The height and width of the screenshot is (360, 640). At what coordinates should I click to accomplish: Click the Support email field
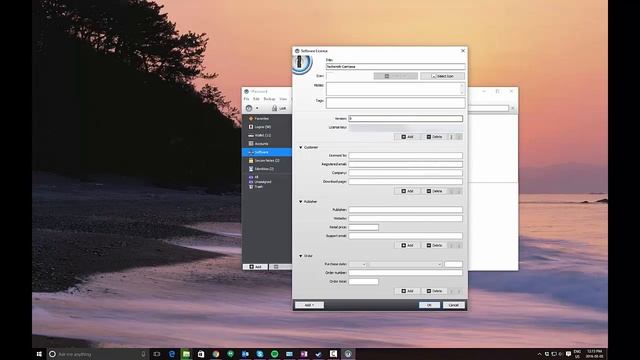click(x=405, y=236)
